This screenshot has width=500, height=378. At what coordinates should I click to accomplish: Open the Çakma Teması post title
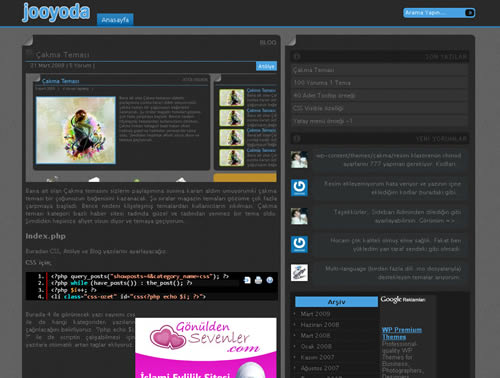pos(63,54)
